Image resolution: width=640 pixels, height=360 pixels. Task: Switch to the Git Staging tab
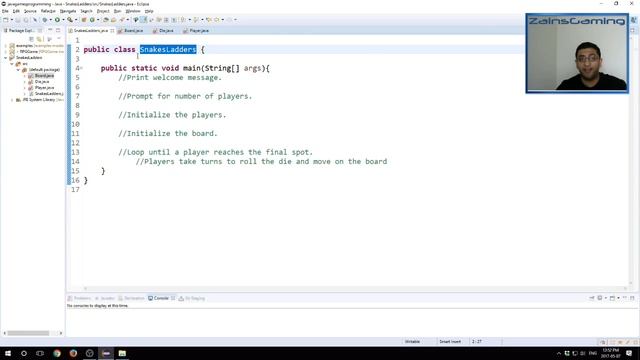click(192, 298)
